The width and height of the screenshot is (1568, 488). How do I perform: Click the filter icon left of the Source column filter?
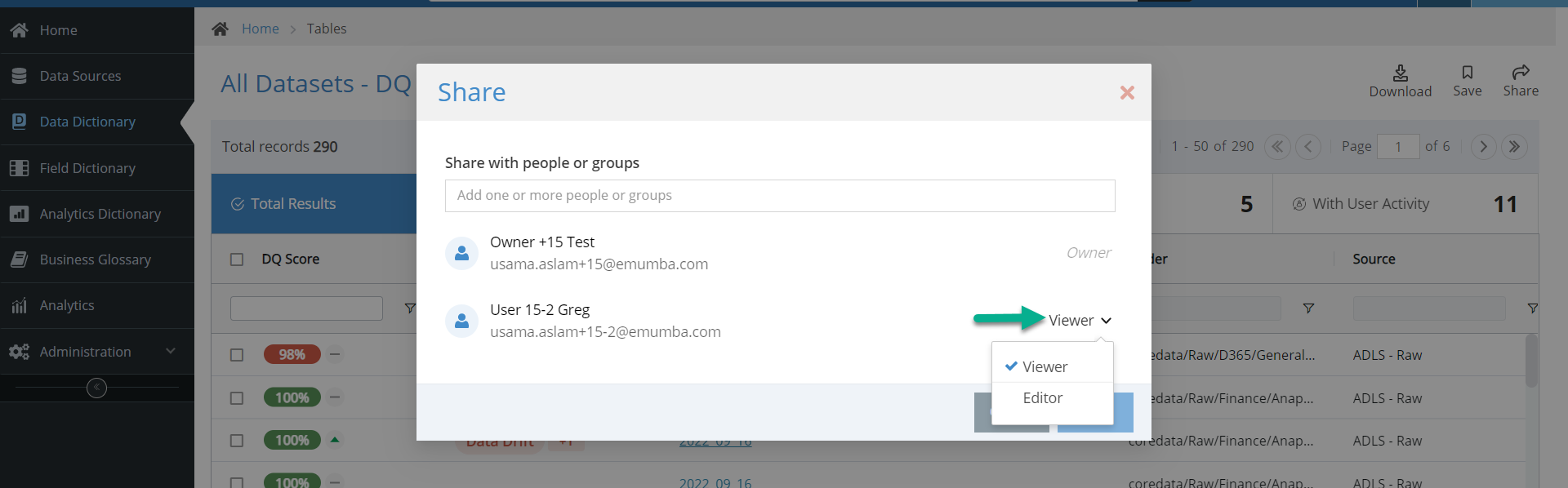tap(1308, 308)
